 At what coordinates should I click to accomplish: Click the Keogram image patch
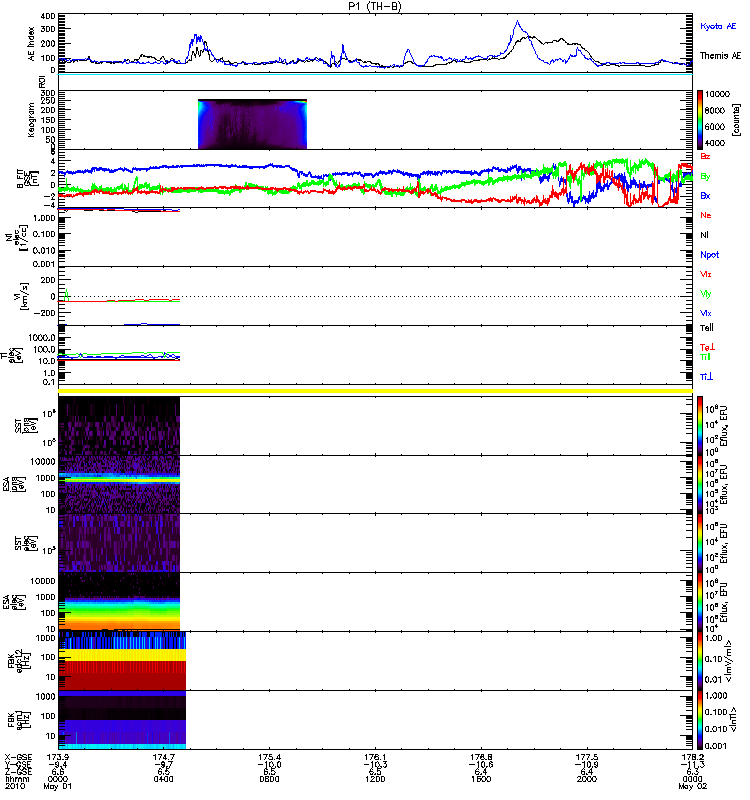[253, 124]
